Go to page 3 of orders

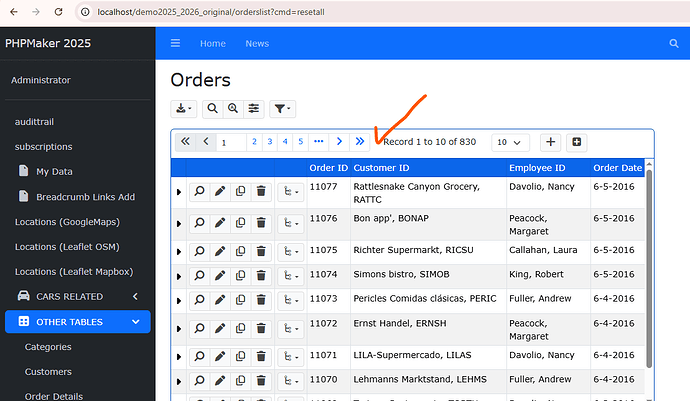[270, 142]
